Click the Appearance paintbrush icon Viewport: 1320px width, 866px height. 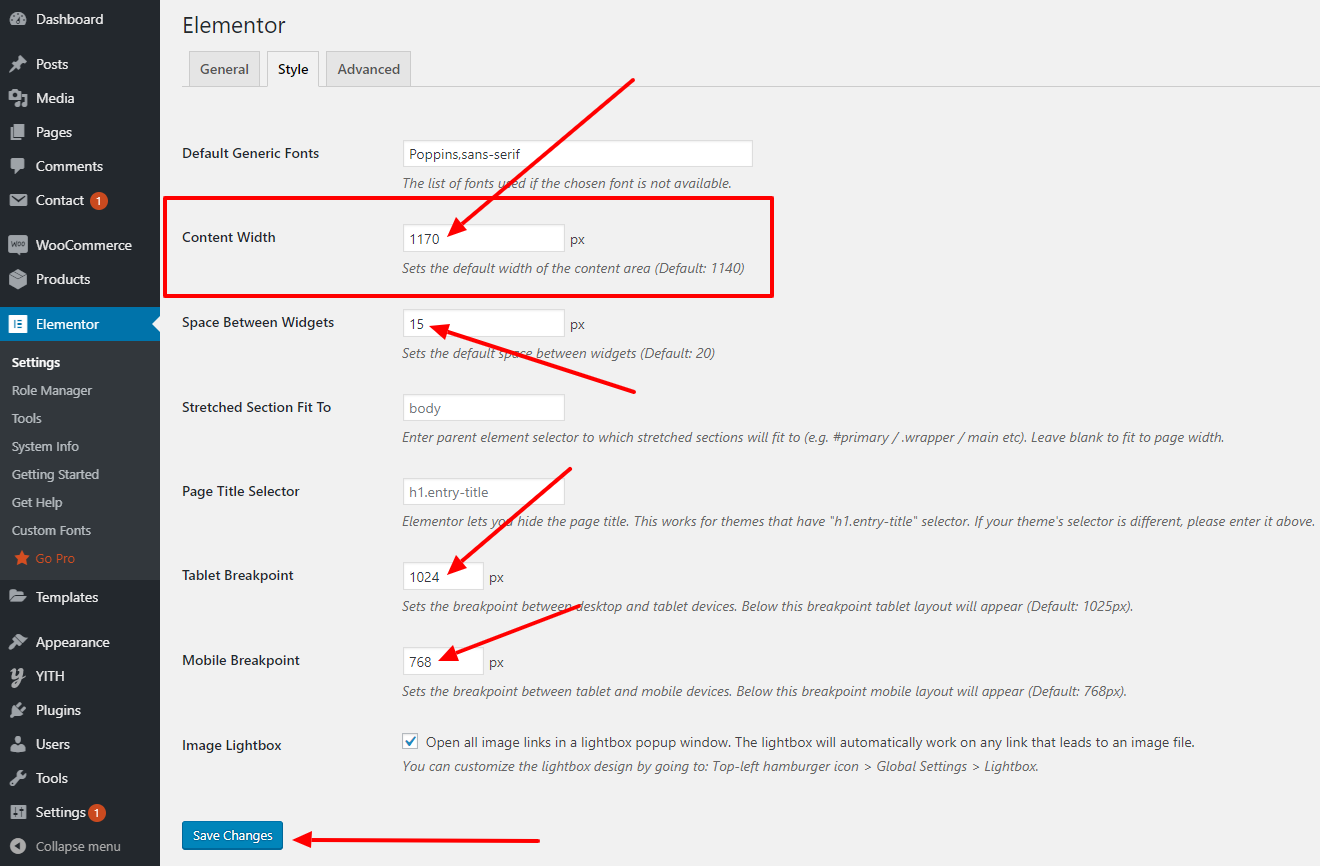point(18,642)
